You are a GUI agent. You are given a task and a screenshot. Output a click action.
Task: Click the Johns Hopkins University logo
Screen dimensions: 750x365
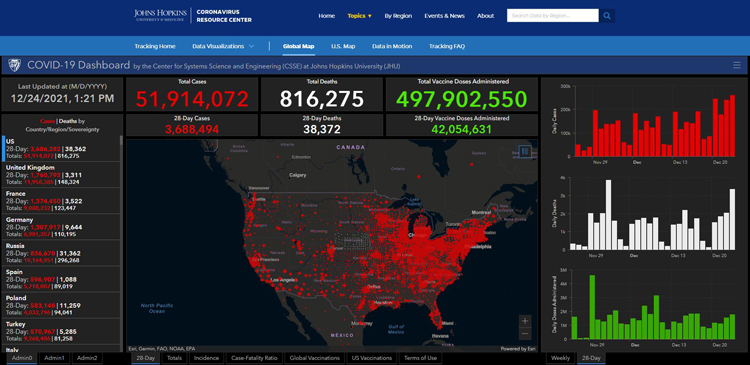pyautogui.click(x=161, y=15)
